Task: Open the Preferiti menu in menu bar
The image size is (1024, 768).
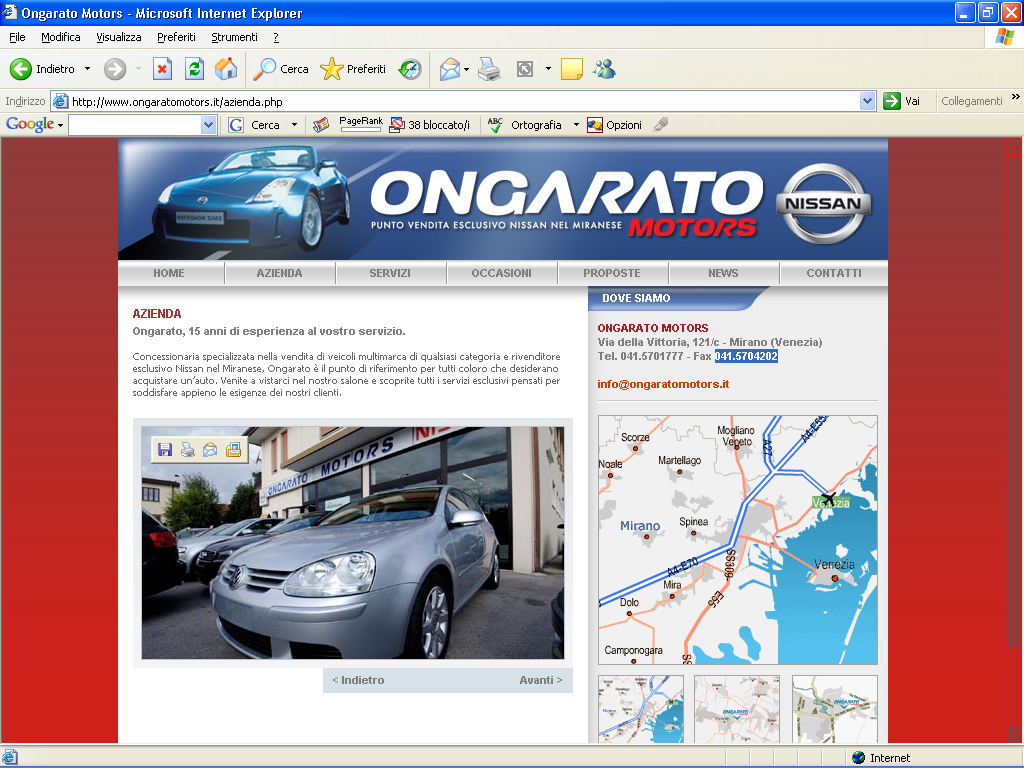Action: [x=176, y=37]
